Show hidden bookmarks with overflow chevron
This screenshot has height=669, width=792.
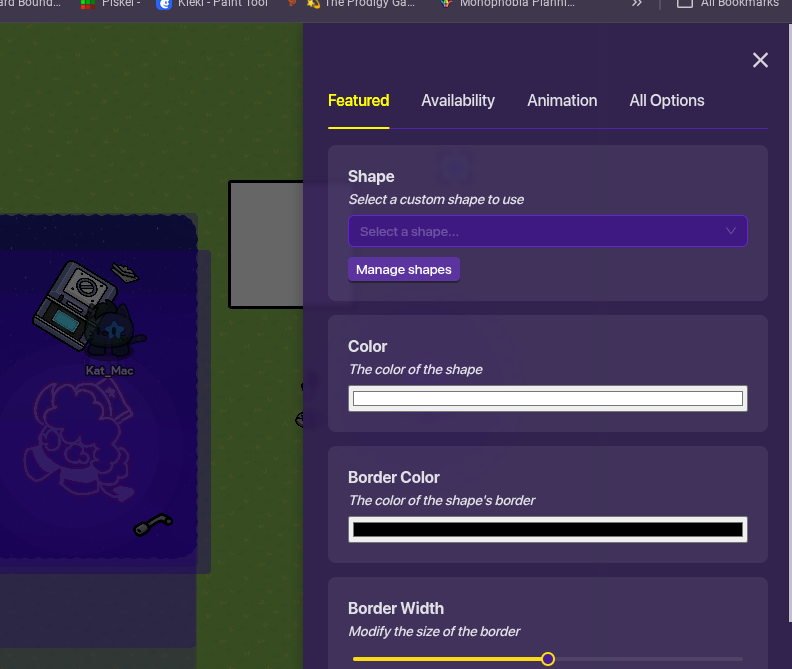(637, 3)
